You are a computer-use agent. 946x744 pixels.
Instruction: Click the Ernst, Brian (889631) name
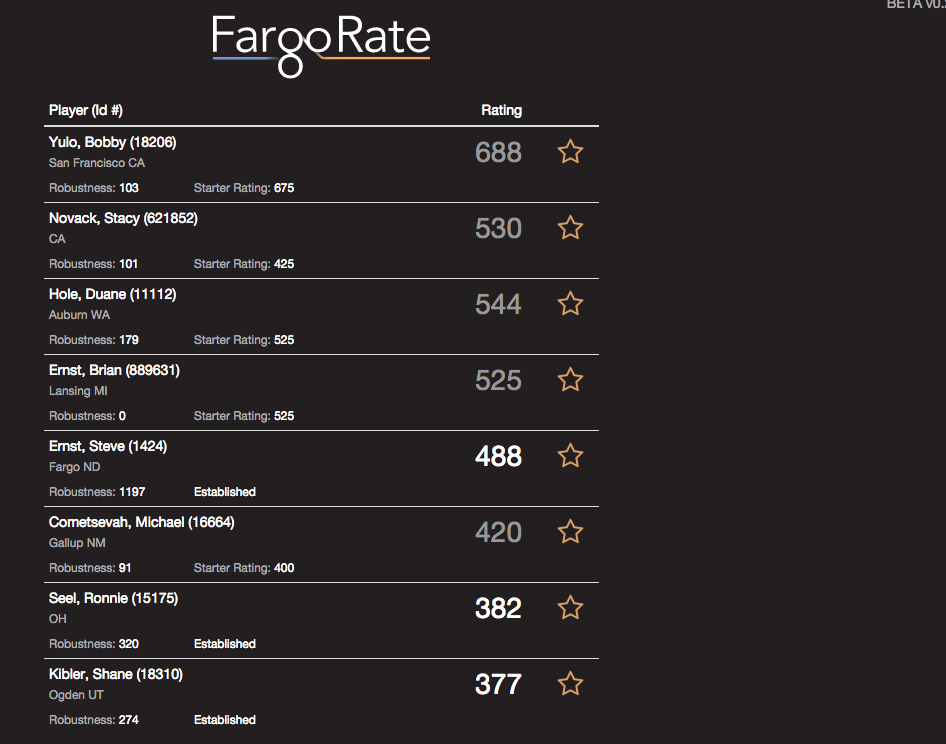[x=114, y=370]
